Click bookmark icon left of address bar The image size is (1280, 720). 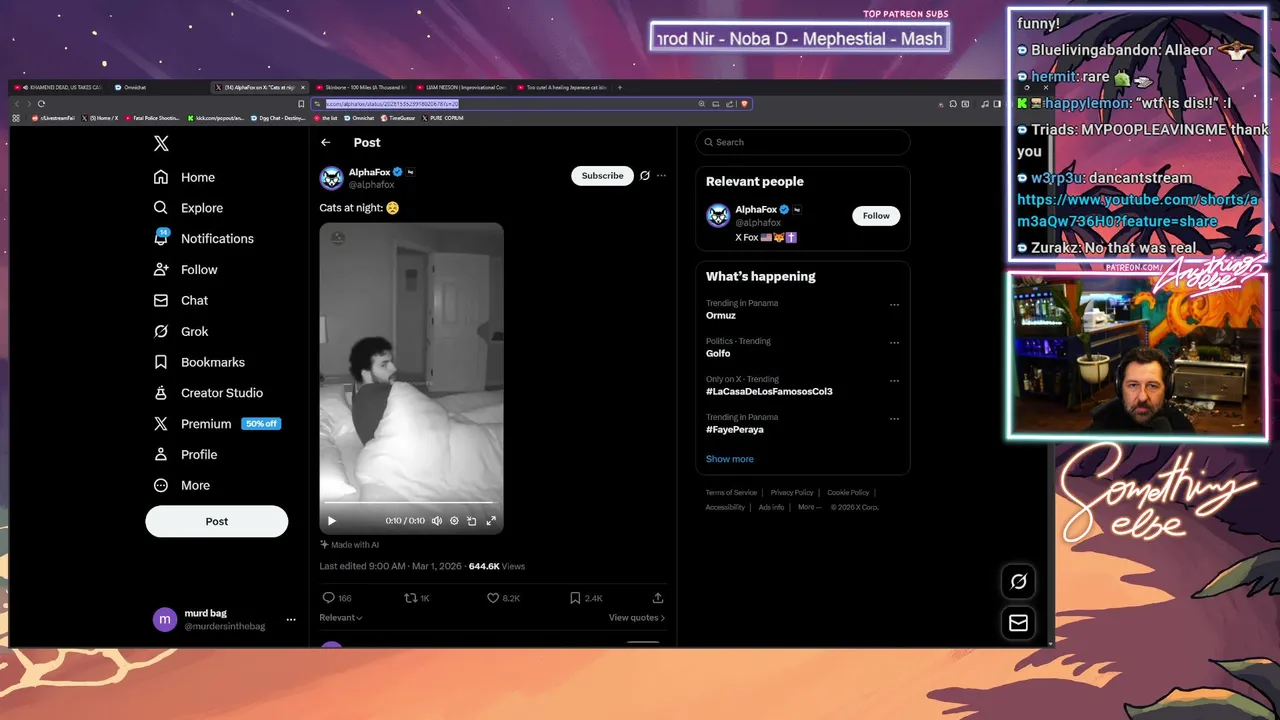click(x=301, y=104)
